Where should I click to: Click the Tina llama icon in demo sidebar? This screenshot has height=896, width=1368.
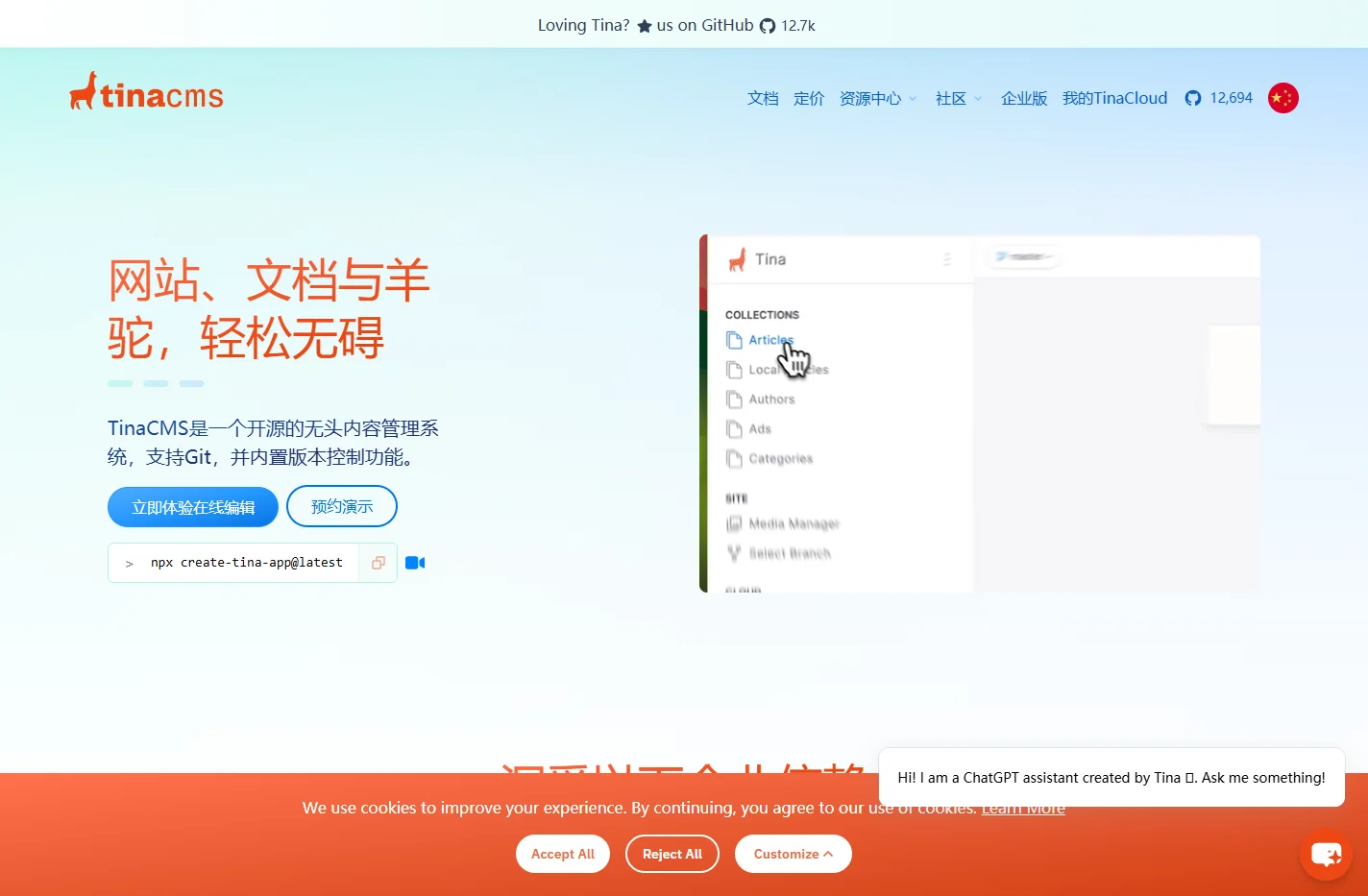click(737, 259)
